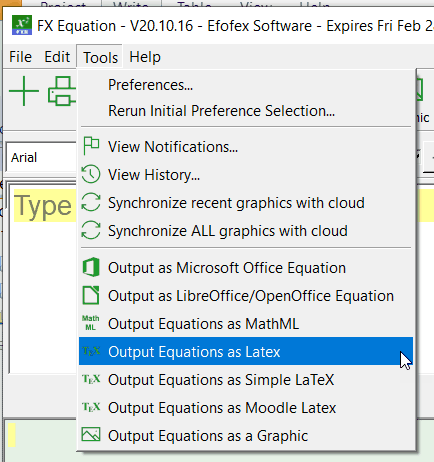
Task: Open the File menu
Action: 20,57
